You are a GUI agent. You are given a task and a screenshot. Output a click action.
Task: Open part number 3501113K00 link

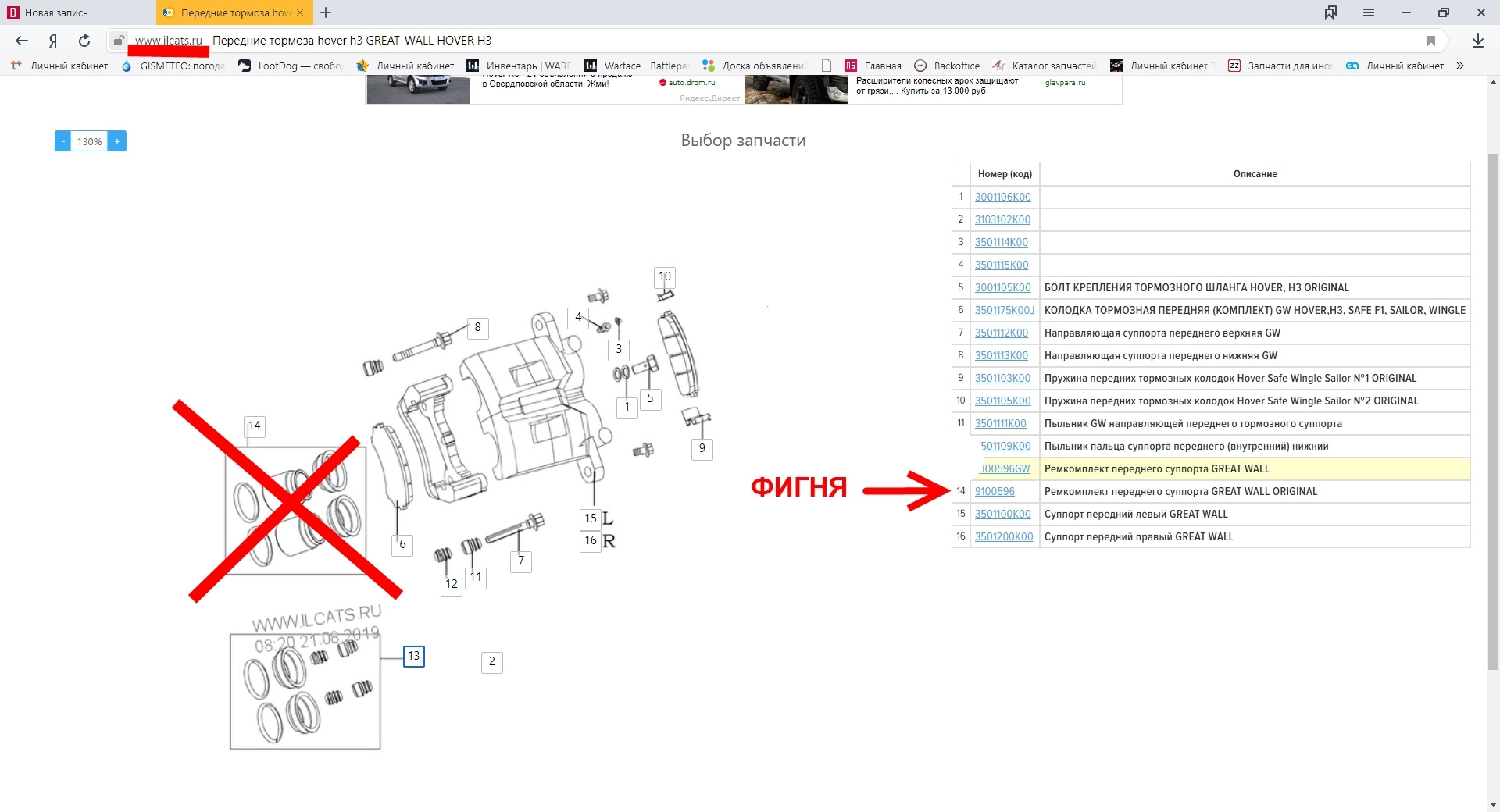tap(1002, 355)
